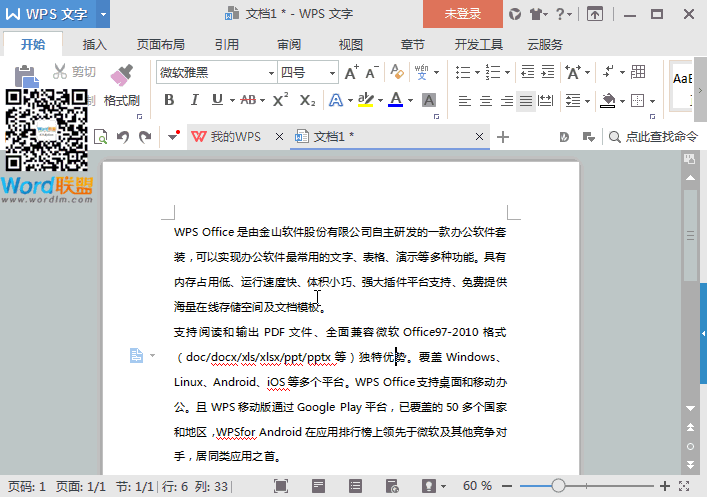Image resolution: width=707 pixels, height=497 pixels.
Task: Toggle Bold formatting
Action: coord(169,100)
